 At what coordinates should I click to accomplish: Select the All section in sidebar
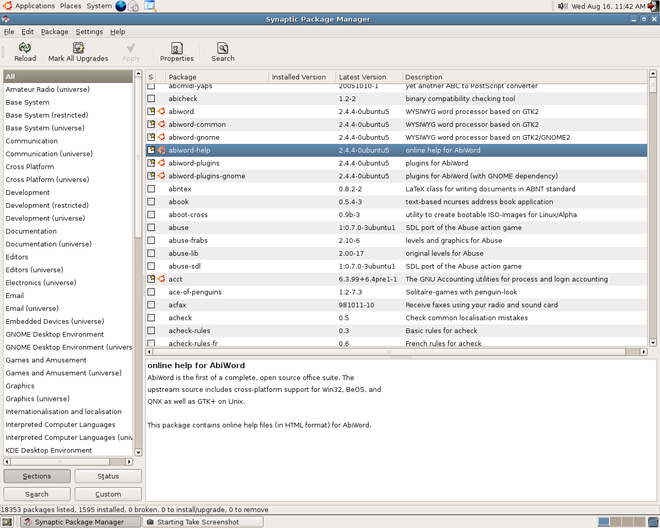(68, 77)
